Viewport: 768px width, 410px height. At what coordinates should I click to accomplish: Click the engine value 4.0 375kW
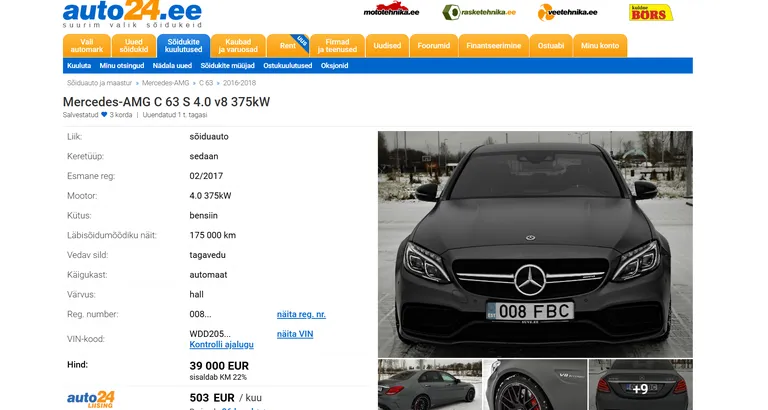pyautogui.click(x=210, y=195)
